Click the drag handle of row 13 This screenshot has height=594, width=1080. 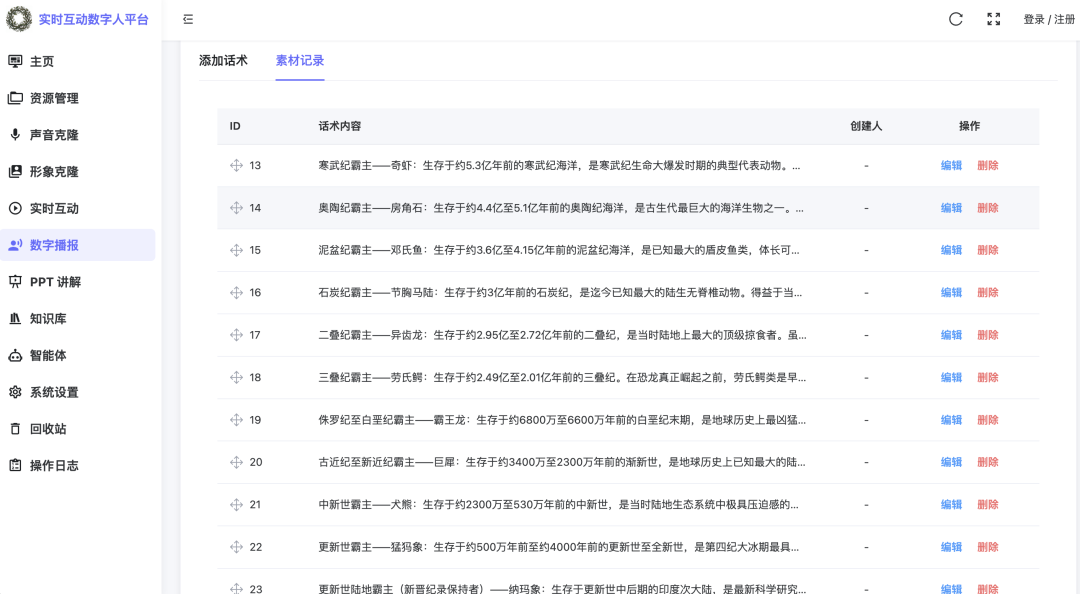[x=236, y=165]
